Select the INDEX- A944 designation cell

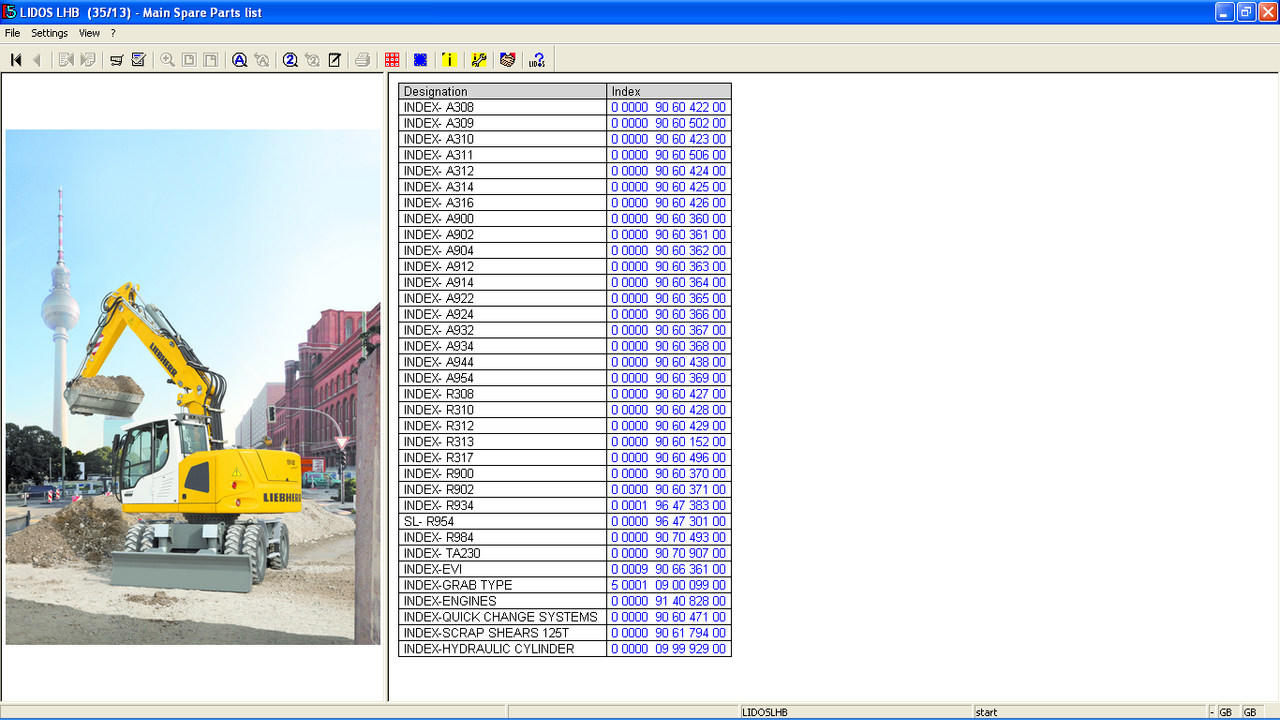tap(502, 362)
